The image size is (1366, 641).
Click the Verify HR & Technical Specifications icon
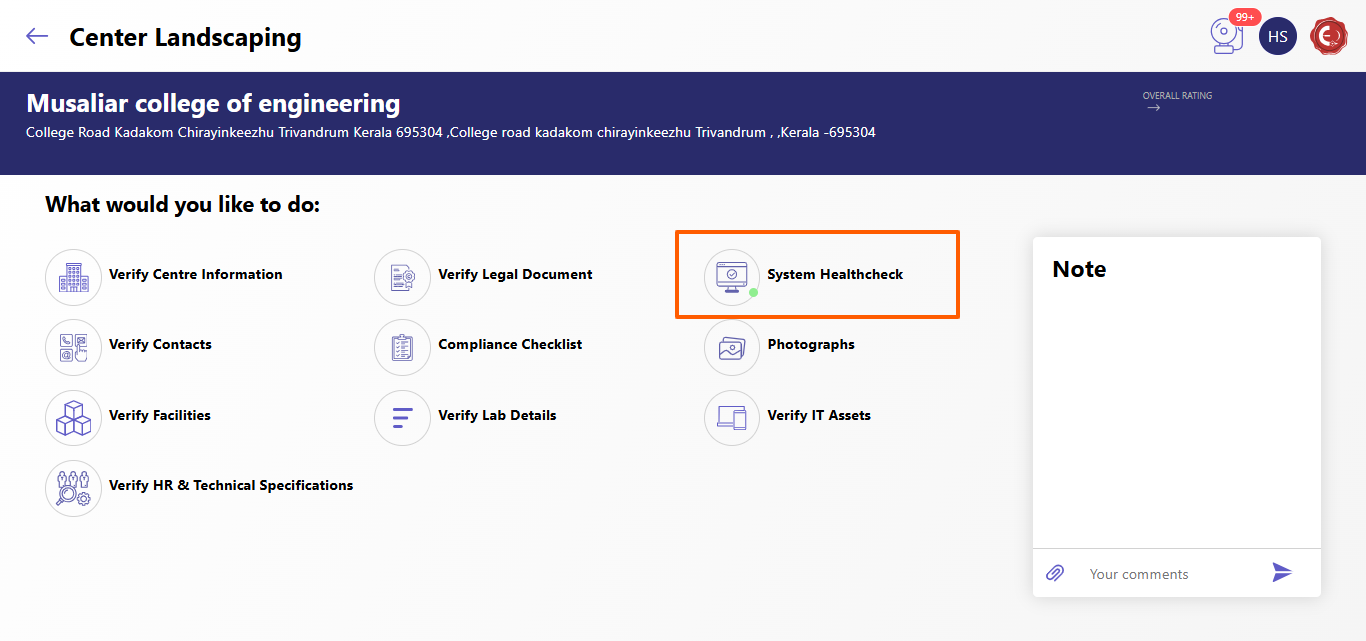click(x=74, y=488)
